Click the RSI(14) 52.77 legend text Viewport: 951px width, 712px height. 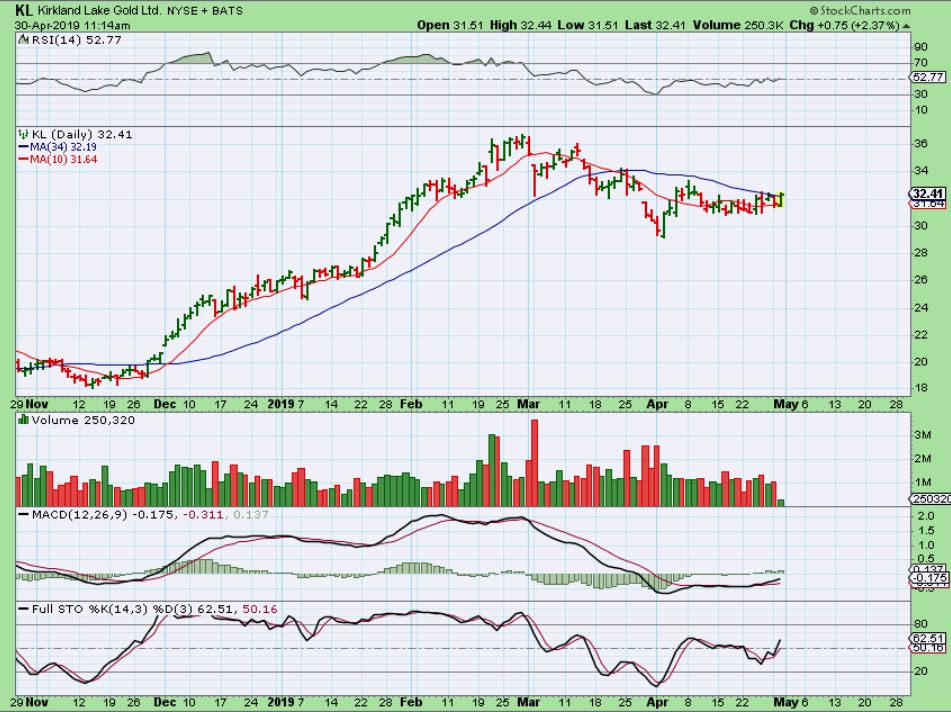[76, 40]
